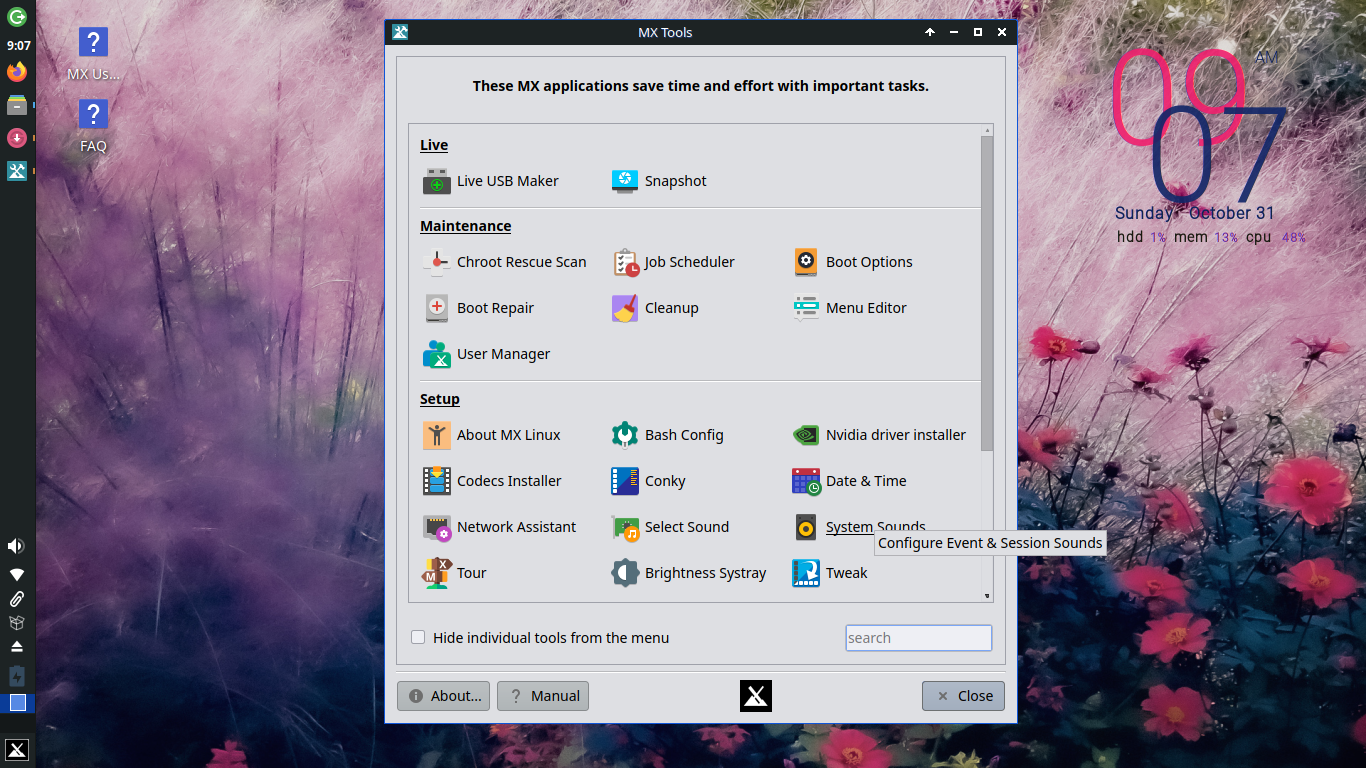Click the Setup section heading
Image resolution: width=1366 pixels, height=768 pixels.
click(439, 399)
